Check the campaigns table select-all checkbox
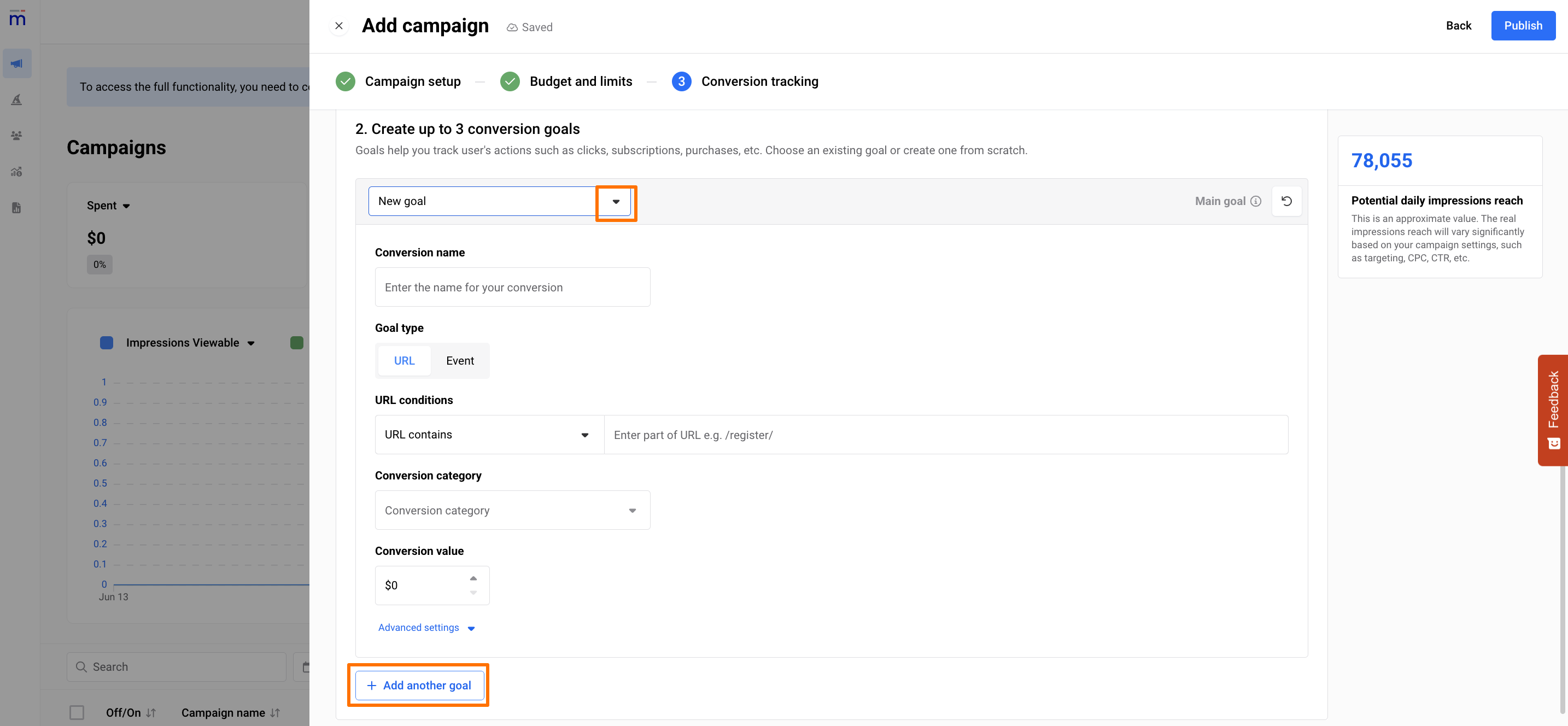The height and width of the screenshot is (726, 1568). click(x=77, y=712)
